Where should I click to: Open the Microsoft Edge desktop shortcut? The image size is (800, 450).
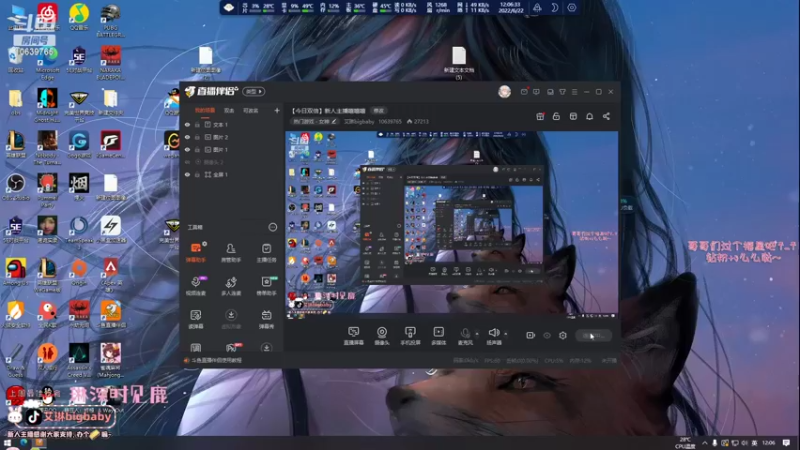(47, 63)
